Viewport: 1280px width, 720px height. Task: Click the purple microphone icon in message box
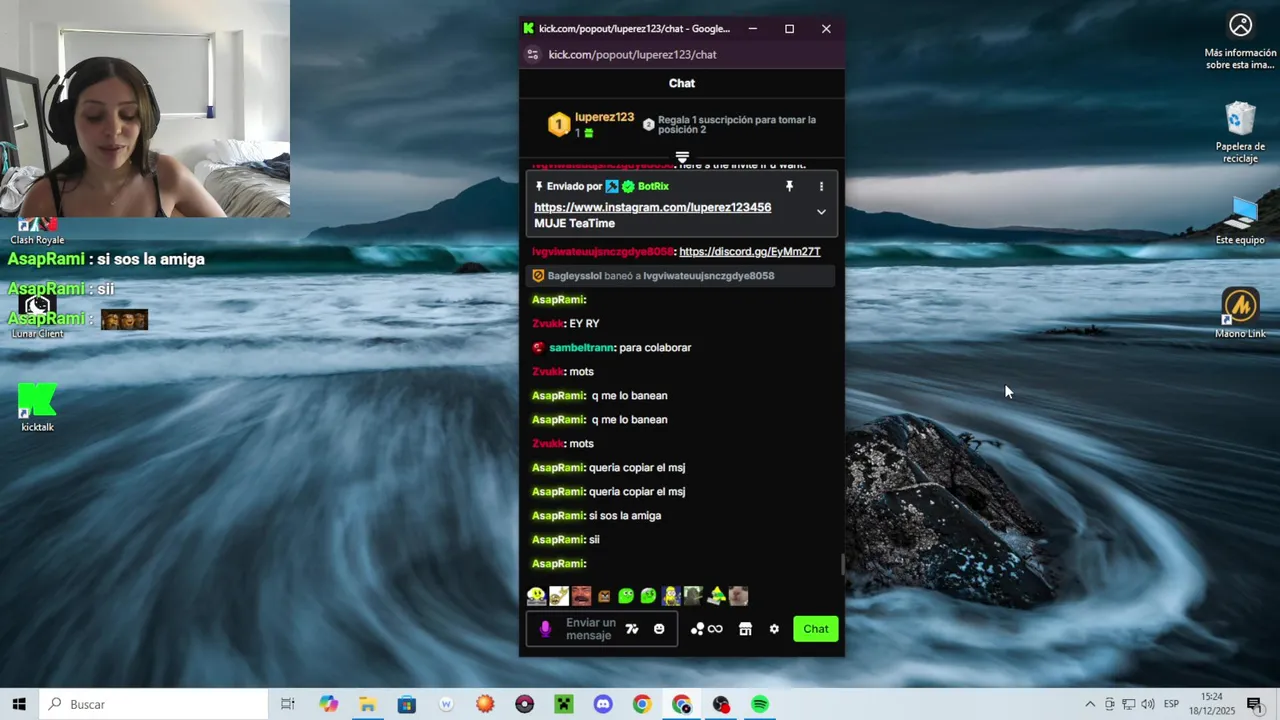545,629
